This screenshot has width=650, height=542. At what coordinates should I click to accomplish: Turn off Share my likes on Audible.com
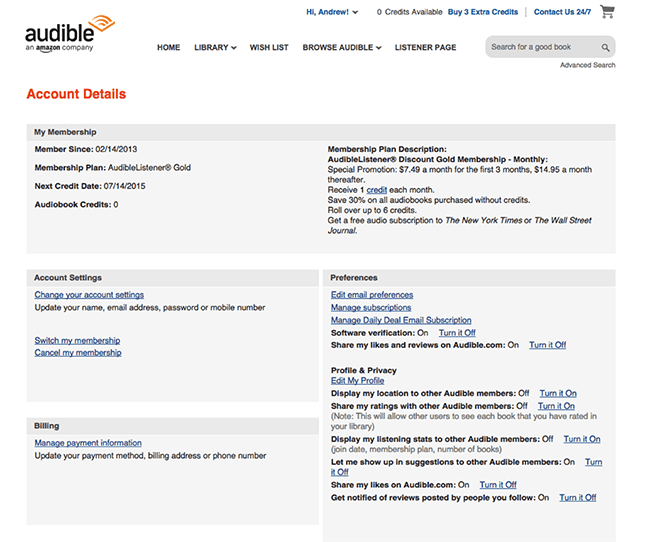[x=498, y=485]
